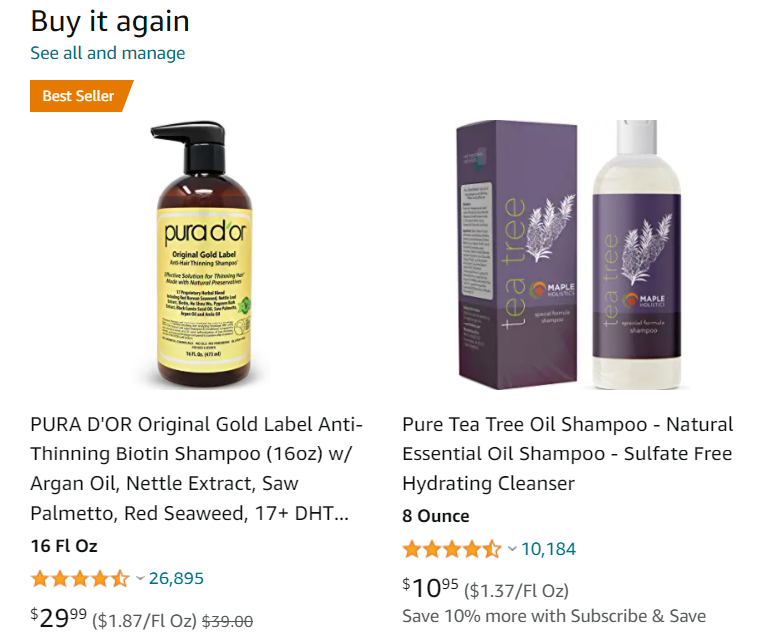Click the crossed-out $39.00 list price
This screenshot has width=758, height=637.
pyautogui.click(x=227, y=621)
